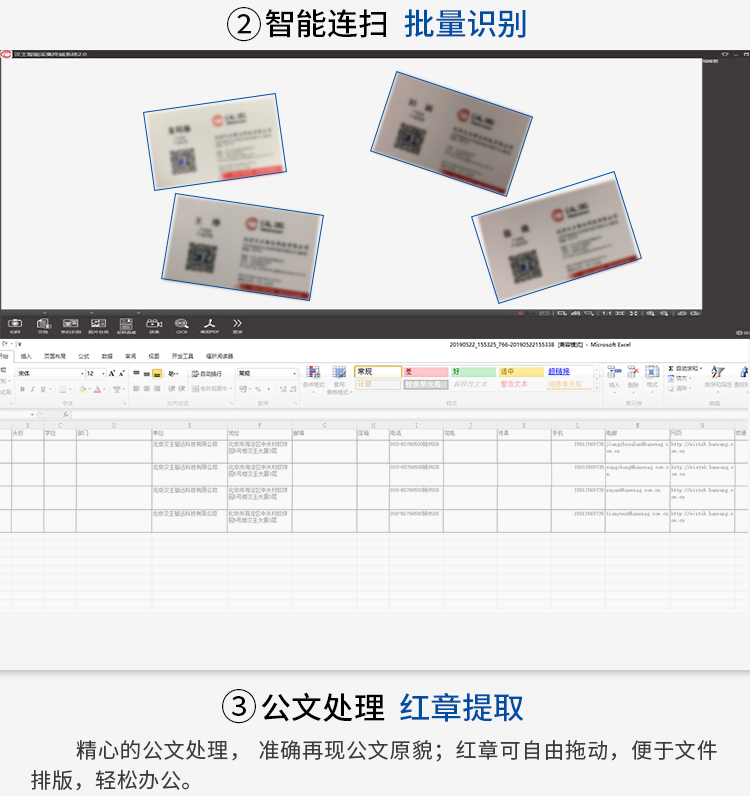
Task: Toggle the highlighted middle-align button
Action: point(157,373)
